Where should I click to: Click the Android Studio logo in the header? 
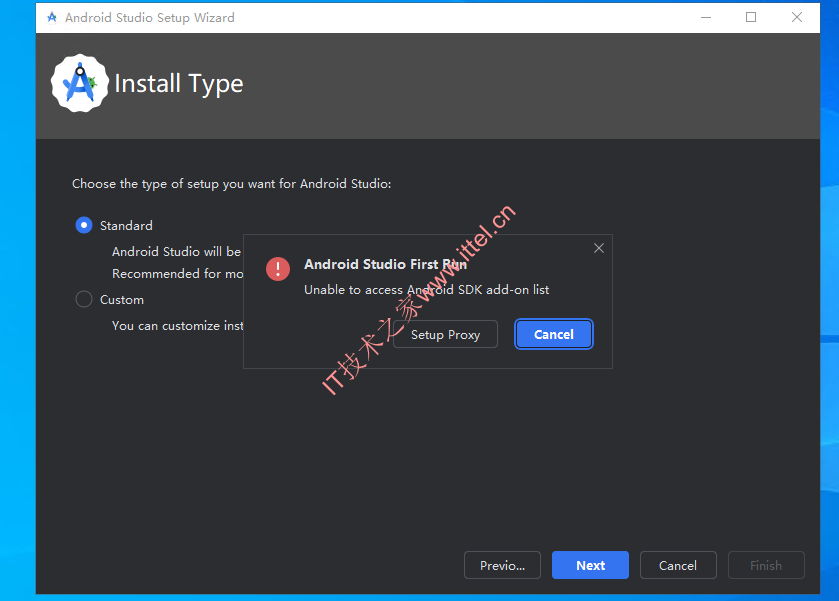tap(80, 83)
